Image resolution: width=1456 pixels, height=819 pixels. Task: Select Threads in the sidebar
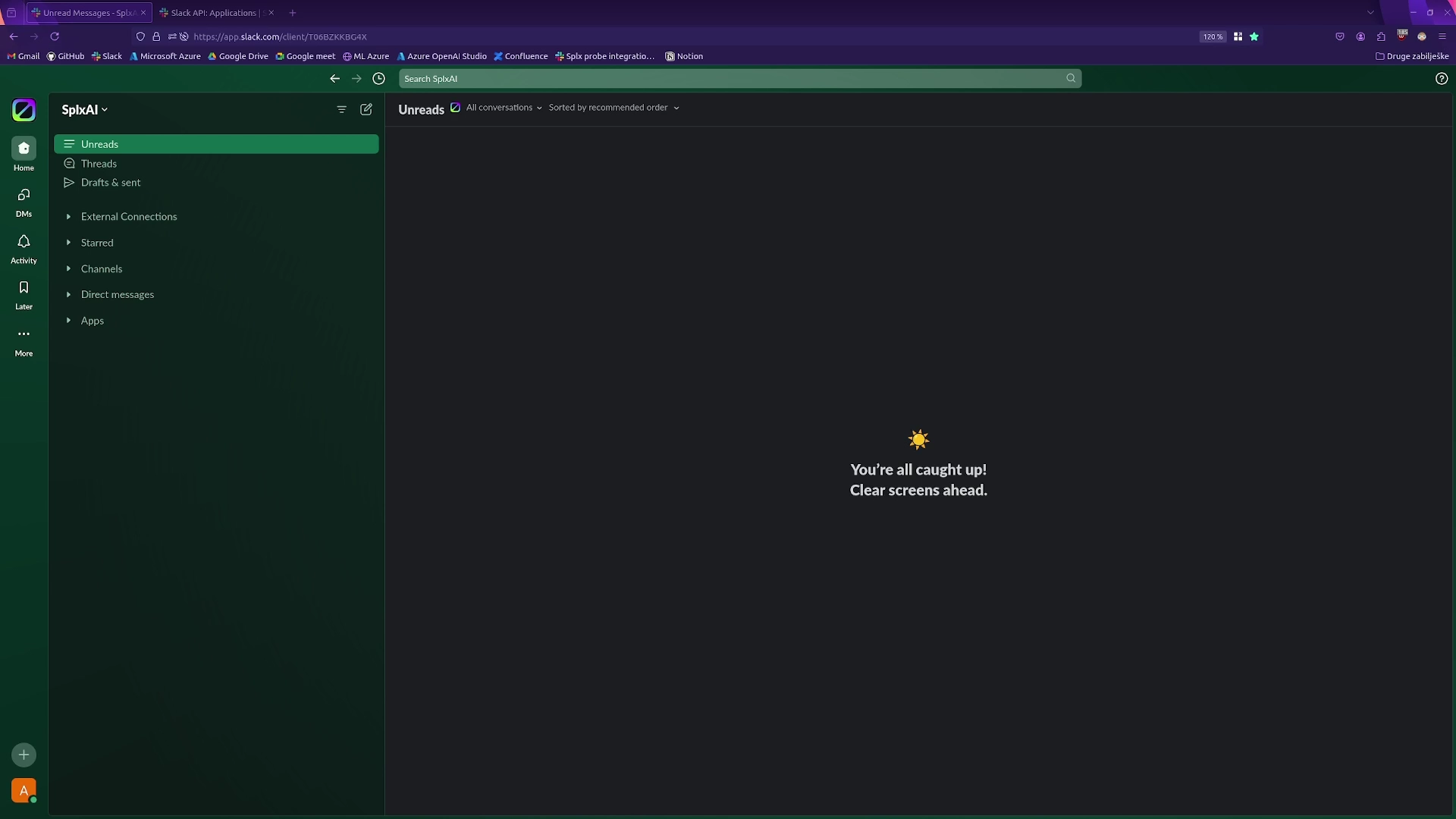click(99, 164)
